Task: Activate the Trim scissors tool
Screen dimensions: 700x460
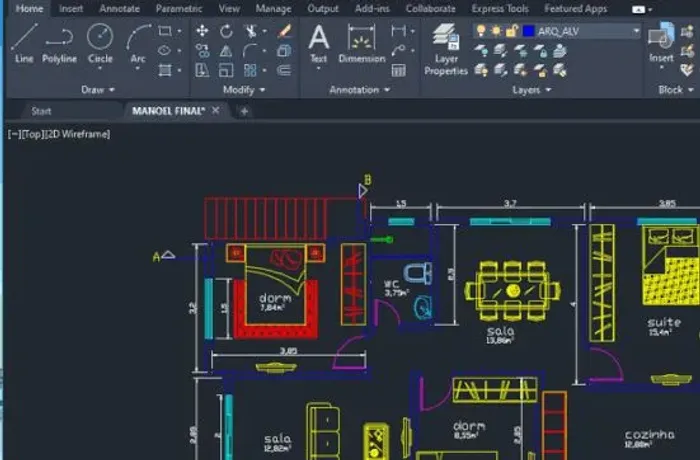Action: pyautogui.click(x=251, y=31)
